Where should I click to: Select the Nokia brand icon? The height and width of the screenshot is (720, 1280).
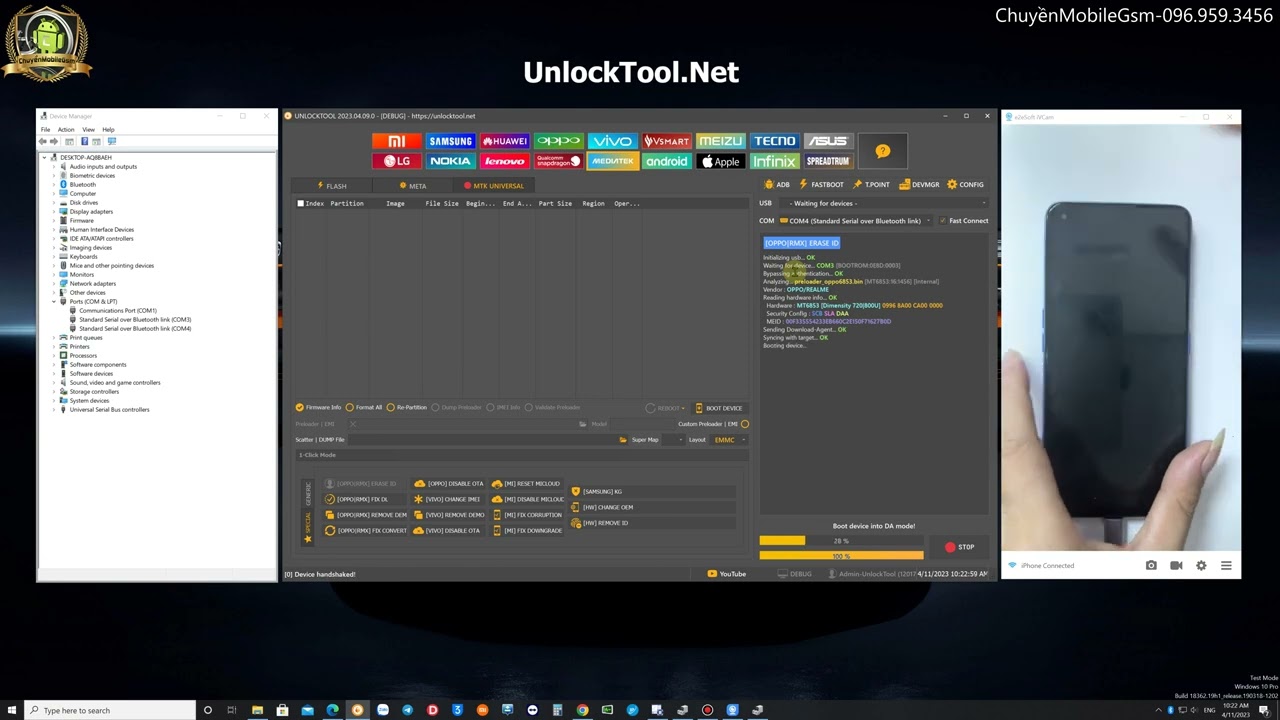[450, 161]
